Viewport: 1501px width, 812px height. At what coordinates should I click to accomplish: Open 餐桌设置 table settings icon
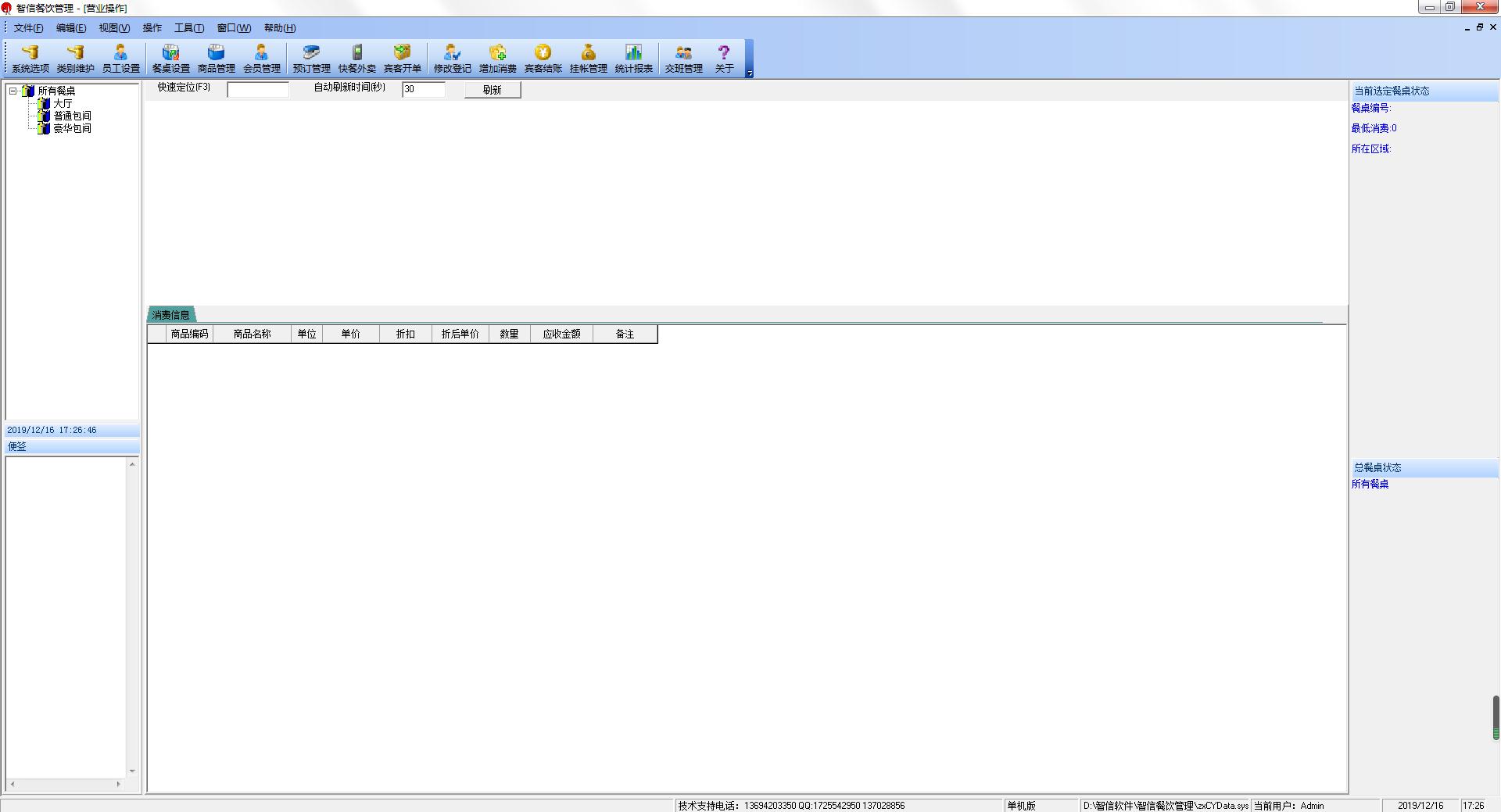coord(170,58)
